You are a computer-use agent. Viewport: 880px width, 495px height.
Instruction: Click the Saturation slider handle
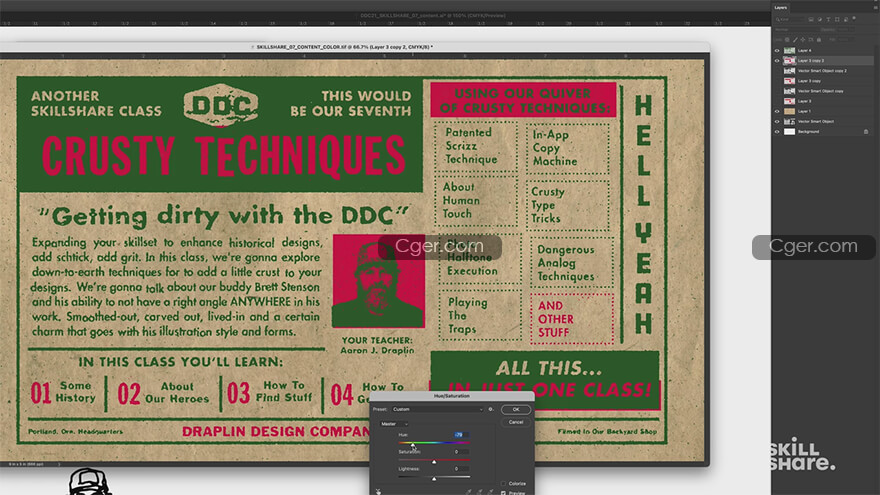(x=434, y=462)
